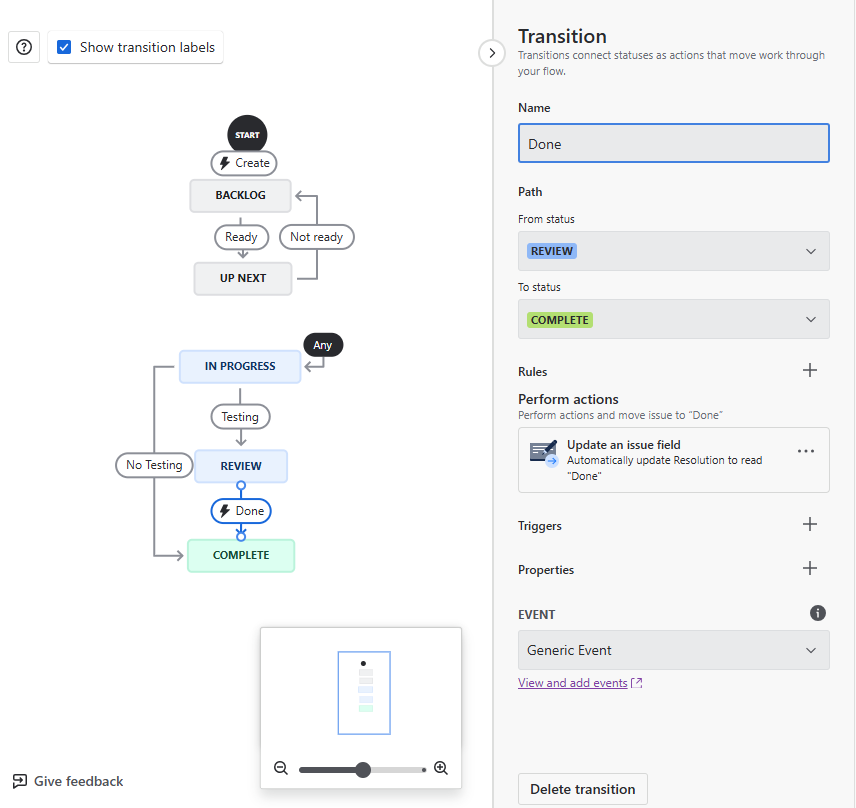Screen dimensions: 856x808
Task: Open the To status dropdown showing COMPLETE
Action: 673,319
